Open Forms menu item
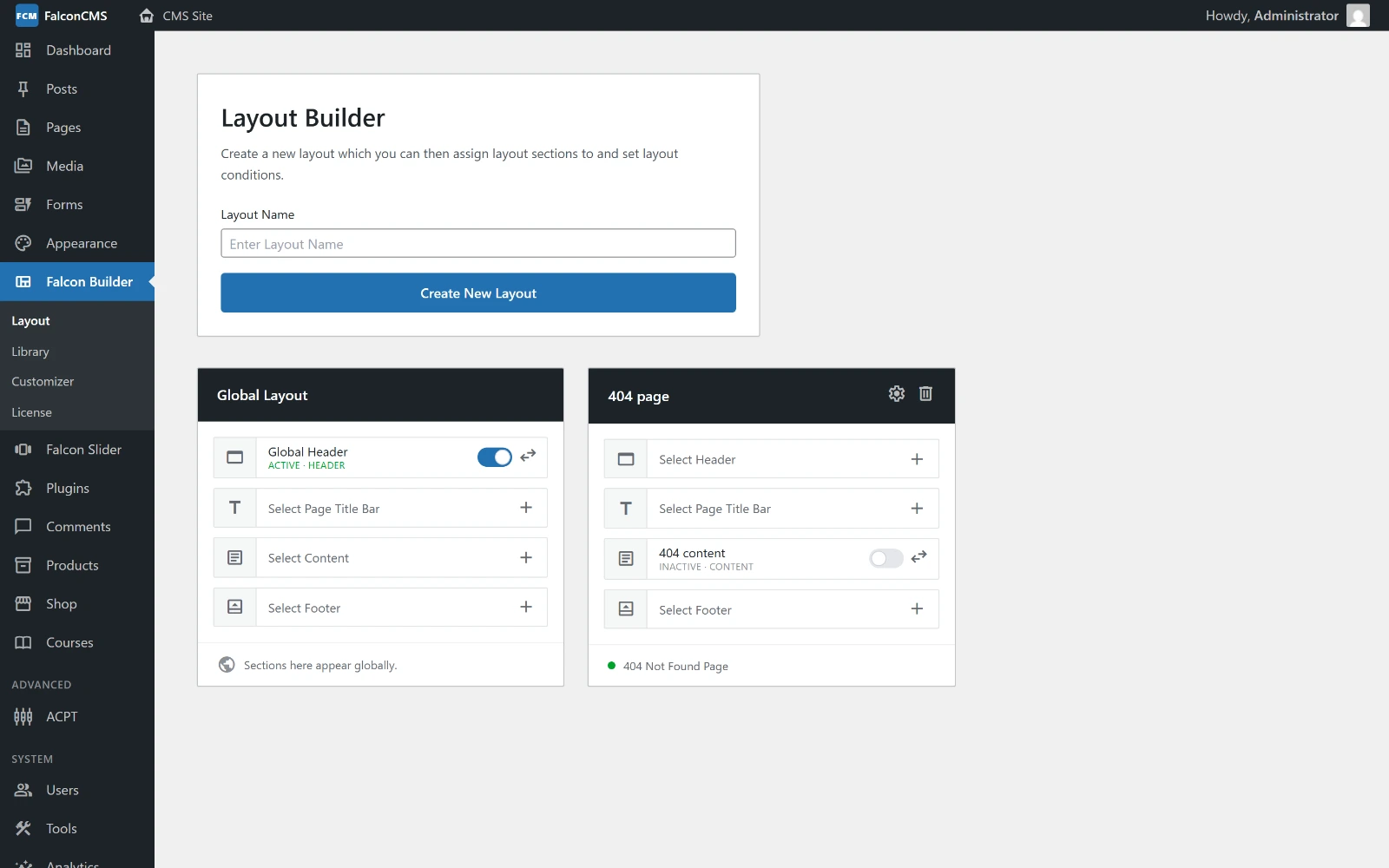1389x868 pixels. (77, 205)
